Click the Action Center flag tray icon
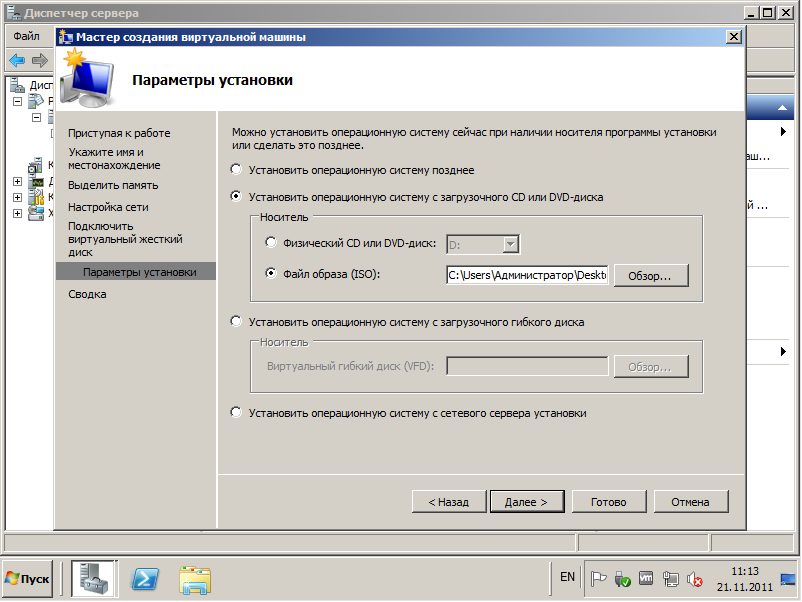The image size is (802, 602). pyautogui.click(x=598, y=579)
